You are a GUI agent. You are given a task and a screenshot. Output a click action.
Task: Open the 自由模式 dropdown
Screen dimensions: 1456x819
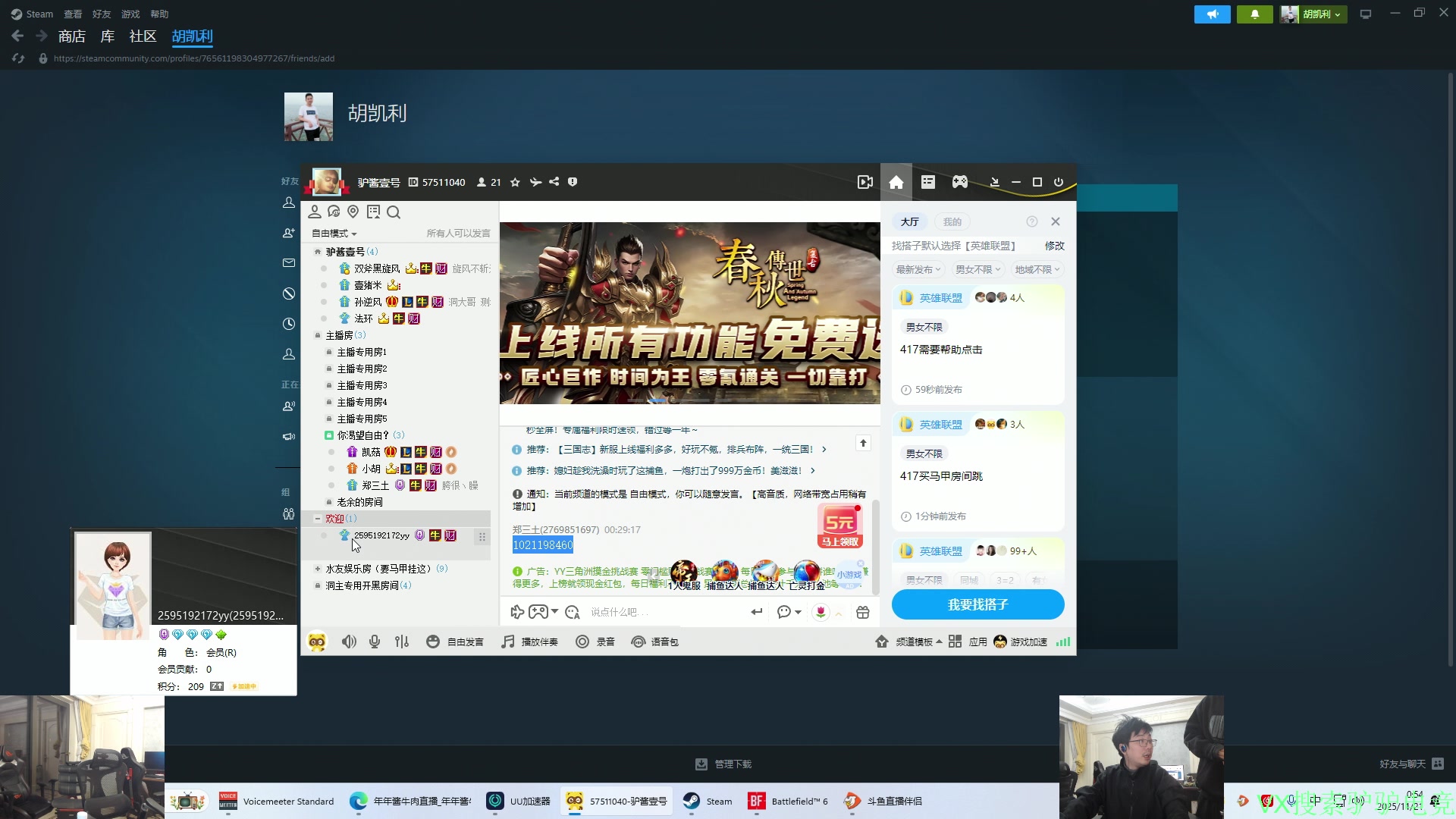tap(334, 234)
